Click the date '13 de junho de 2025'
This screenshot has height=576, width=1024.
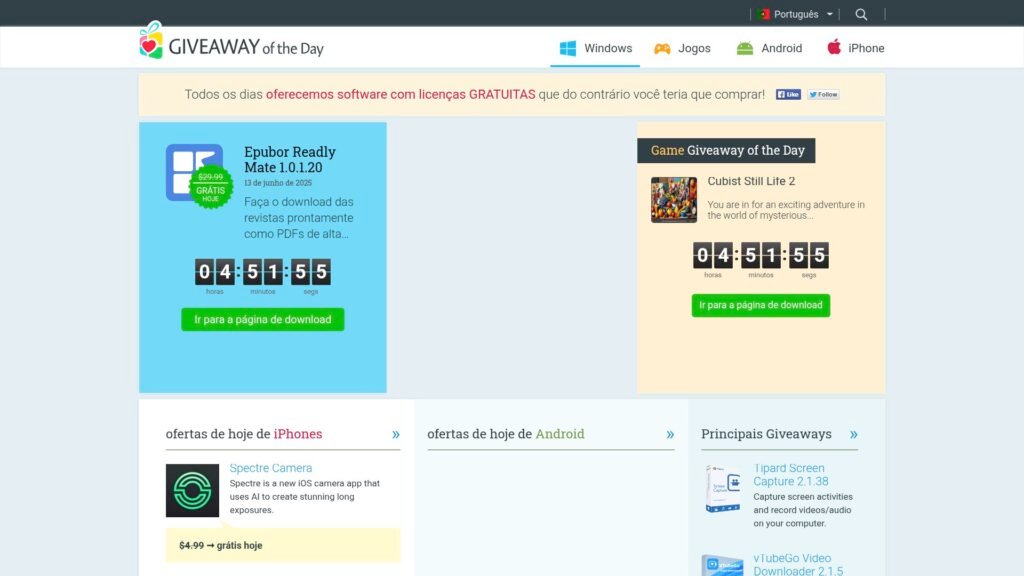click(278, 183)
